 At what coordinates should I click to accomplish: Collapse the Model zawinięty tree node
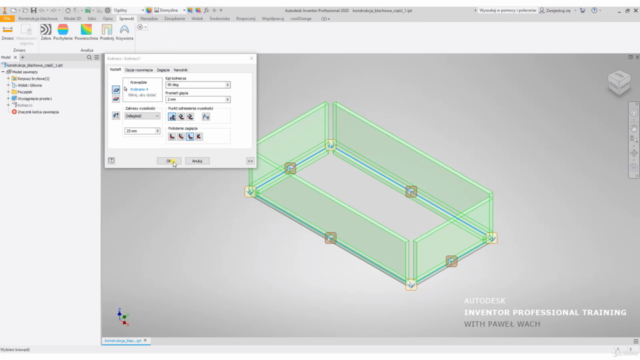coord(3,72)
